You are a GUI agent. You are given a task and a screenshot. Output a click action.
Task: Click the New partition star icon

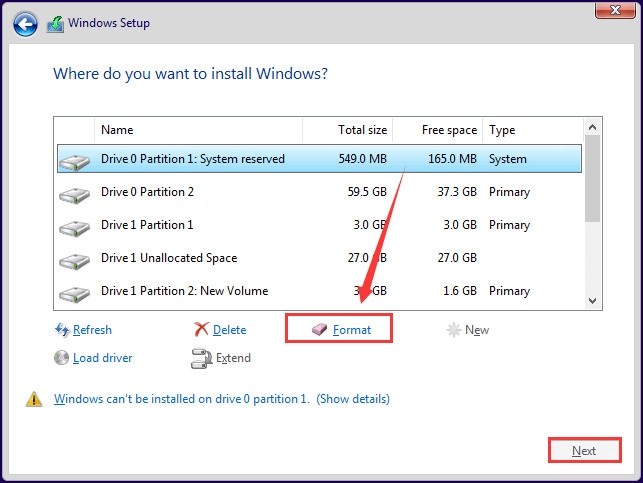tap(454, 330)
